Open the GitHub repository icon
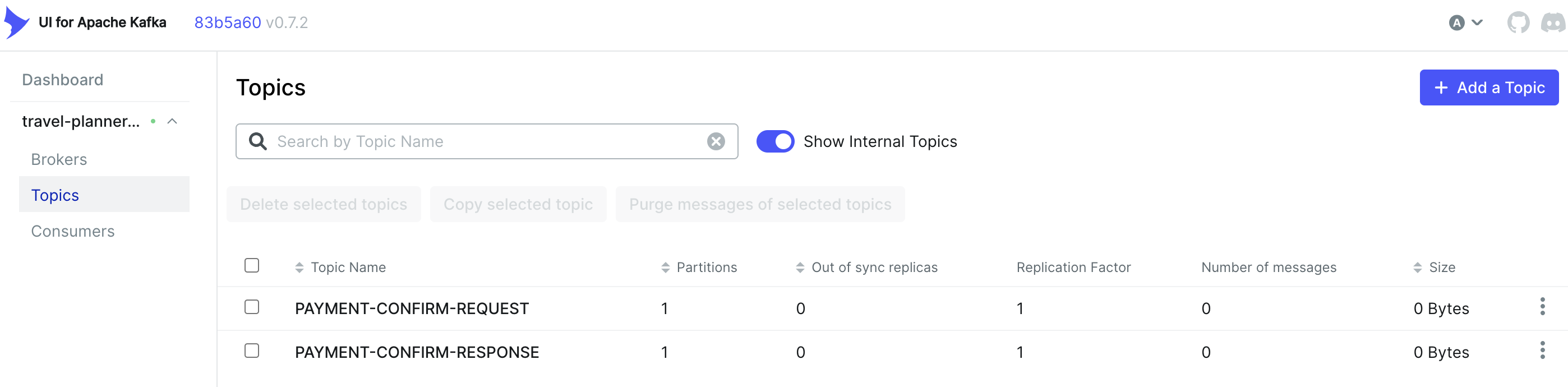 [1518, 23]
